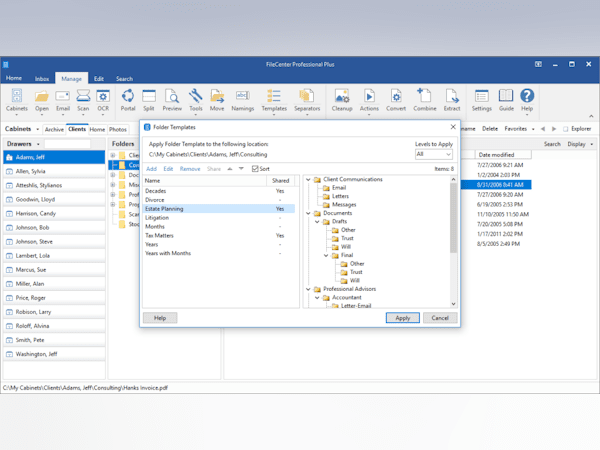Screen dimensions: 600x450
Task: Click the Combine icon
Action: [x=425, y=98]
